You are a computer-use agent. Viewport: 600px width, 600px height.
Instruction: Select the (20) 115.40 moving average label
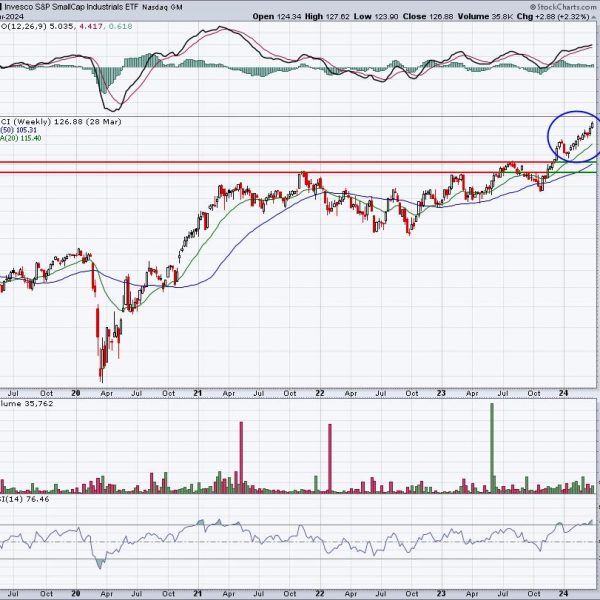pyautogui.click(x=21, y=138)
